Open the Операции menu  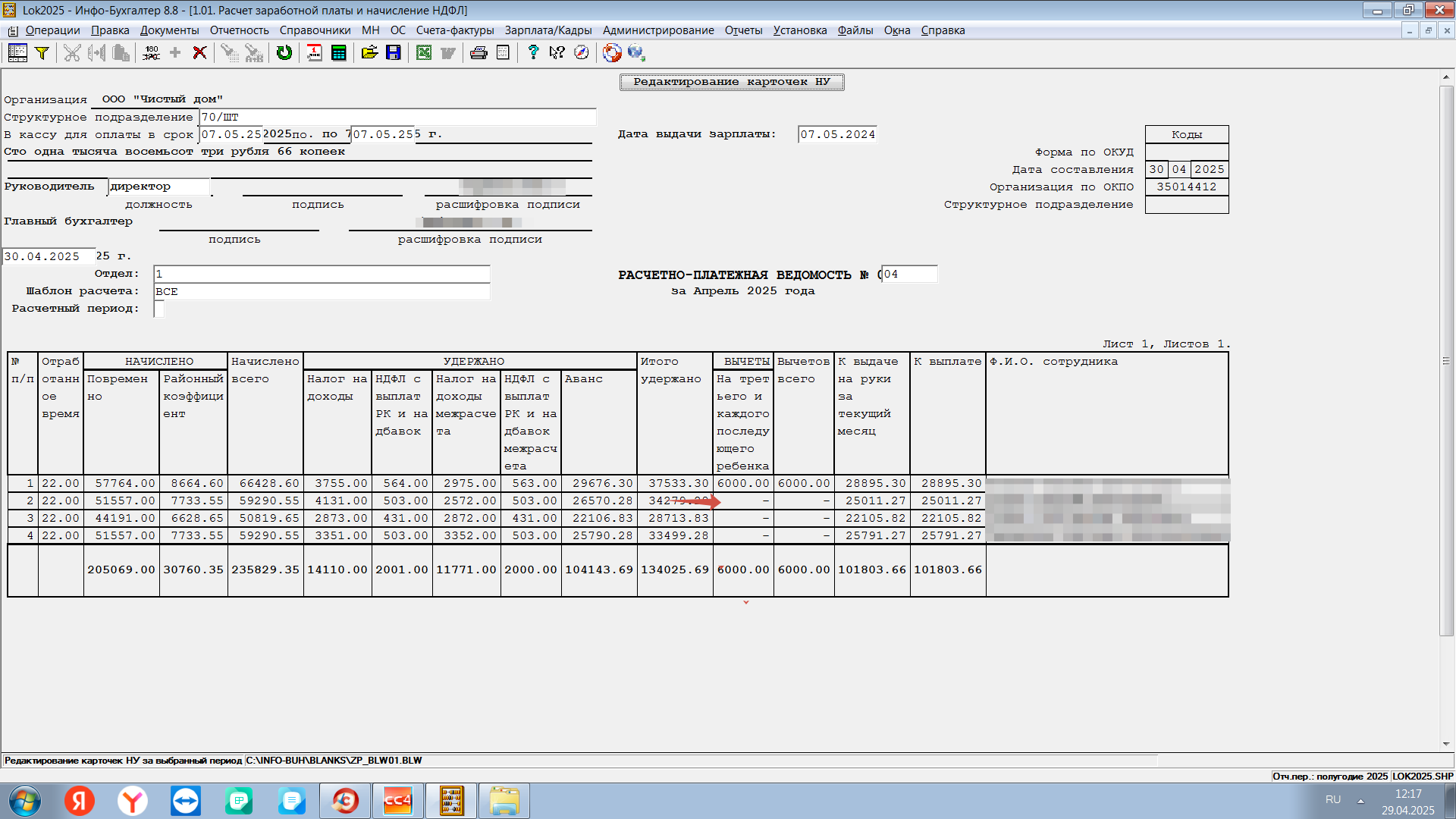pyautogui.click(x=52, y=30)
